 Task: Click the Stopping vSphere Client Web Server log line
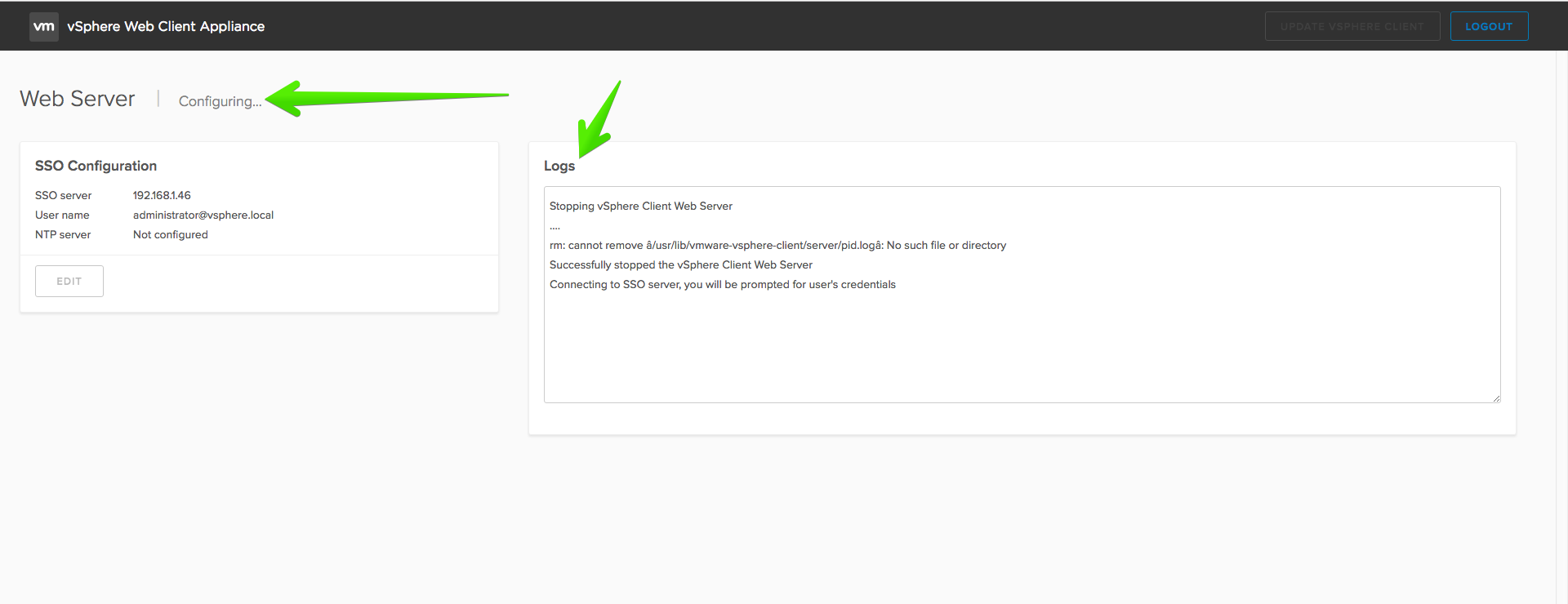click(641, 206)
